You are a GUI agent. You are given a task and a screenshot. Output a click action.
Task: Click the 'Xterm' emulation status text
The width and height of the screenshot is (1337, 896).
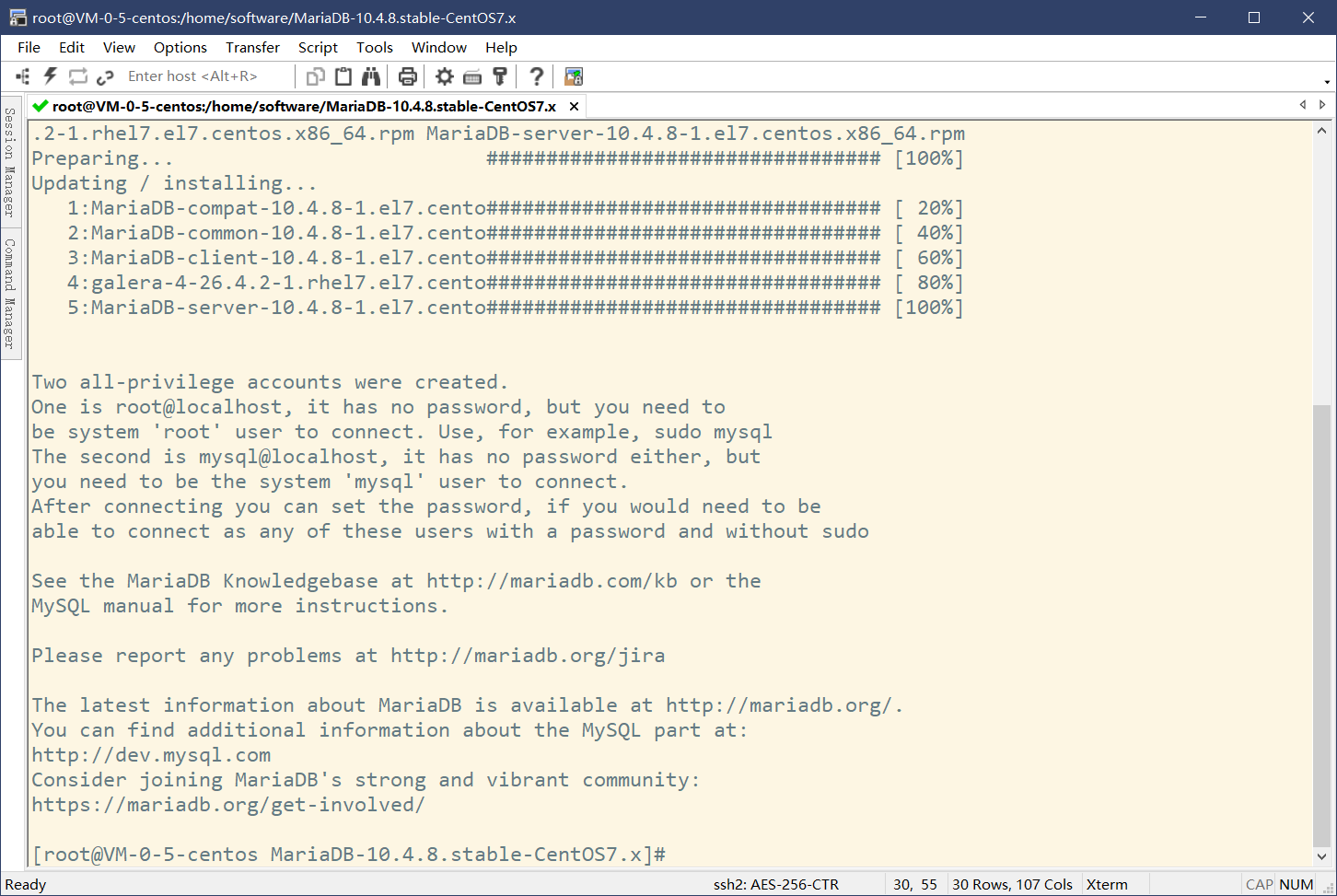click(1107, 885)
